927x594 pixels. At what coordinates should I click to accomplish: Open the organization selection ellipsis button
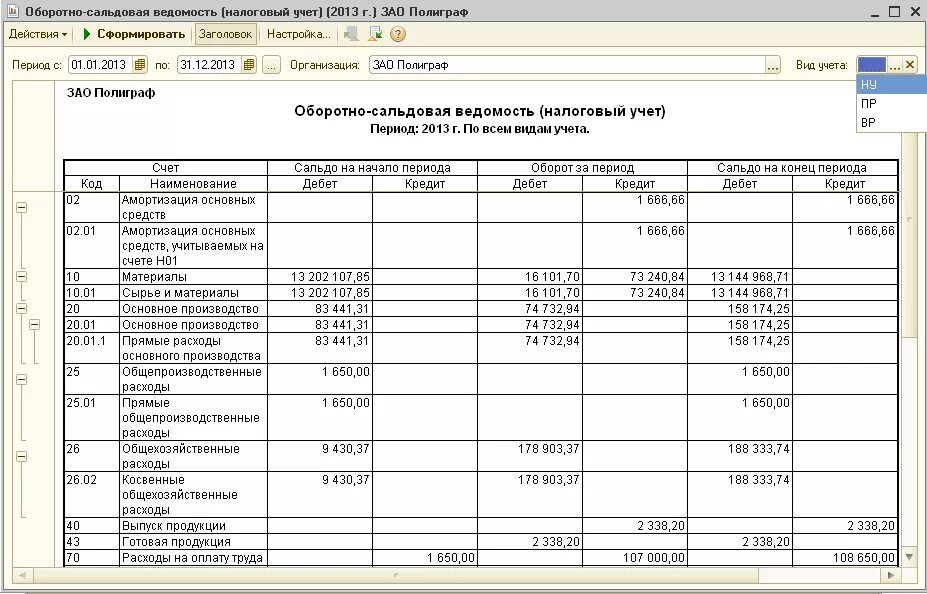click(773, 65)
